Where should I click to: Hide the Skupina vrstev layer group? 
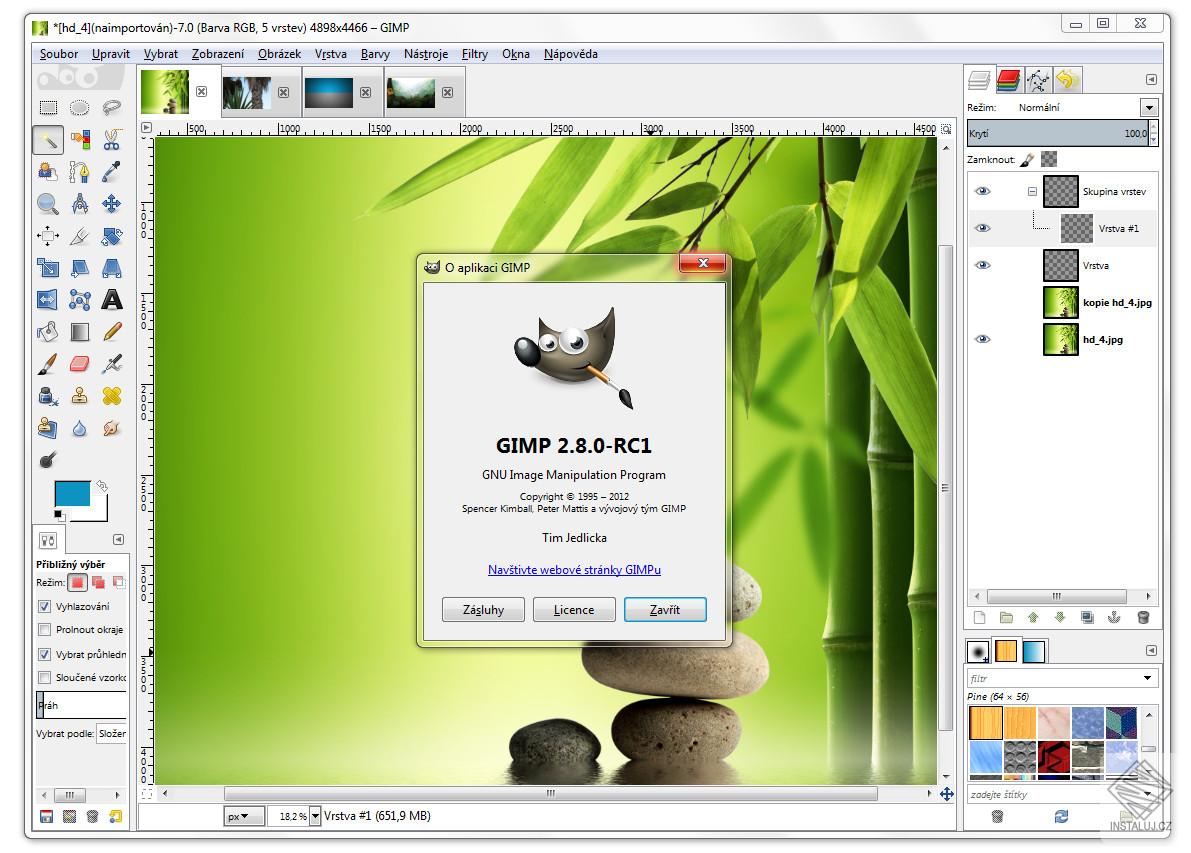(x=983, y=191)
